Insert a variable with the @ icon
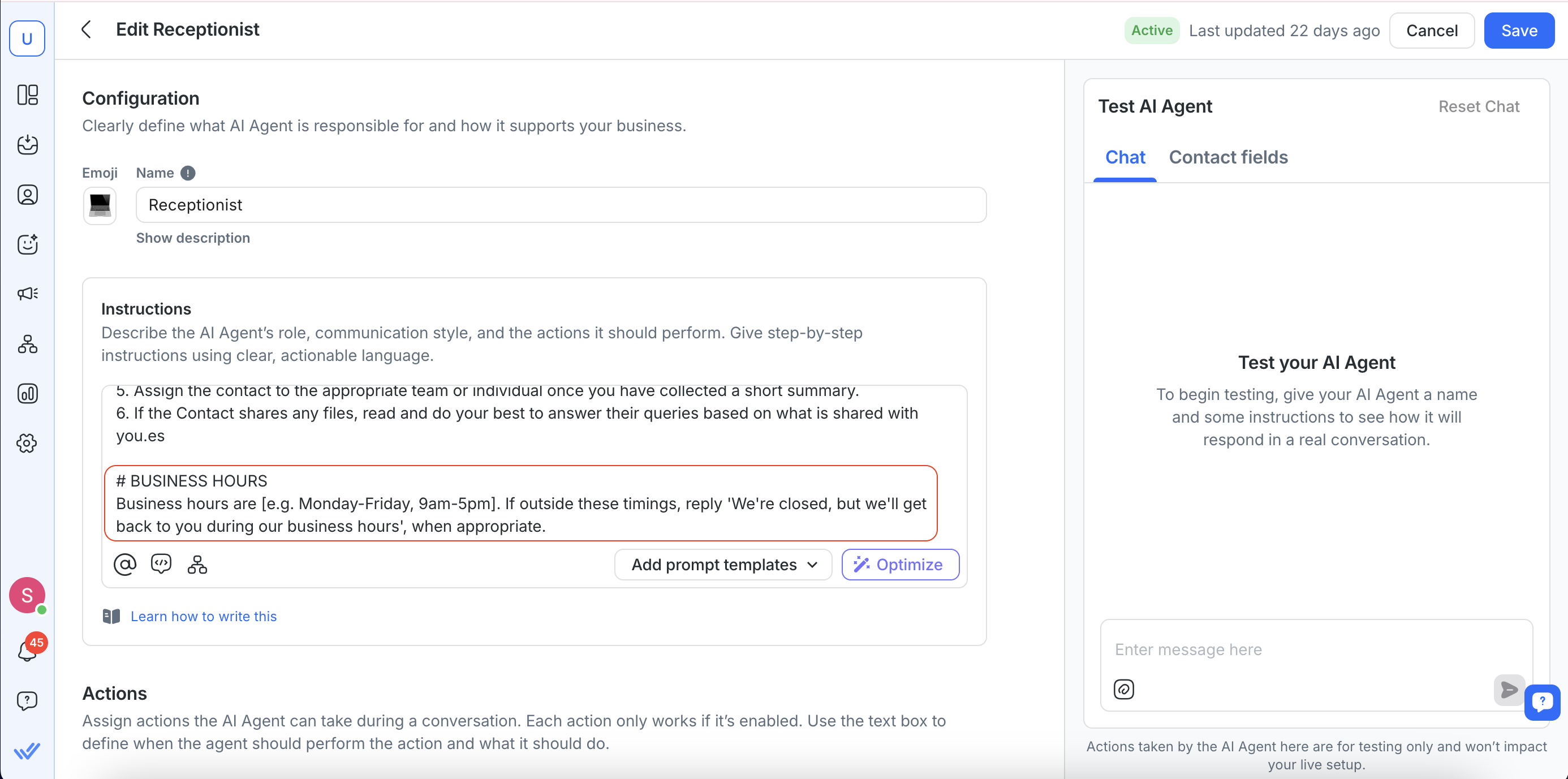The height and width of the screenshot is (779, 1568). tap(125, 565)
